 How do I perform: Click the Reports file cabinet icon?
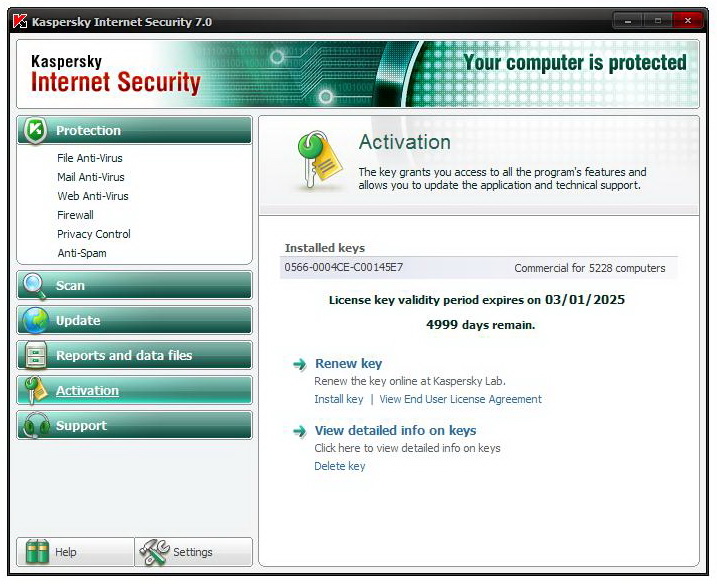coord(35,355)
